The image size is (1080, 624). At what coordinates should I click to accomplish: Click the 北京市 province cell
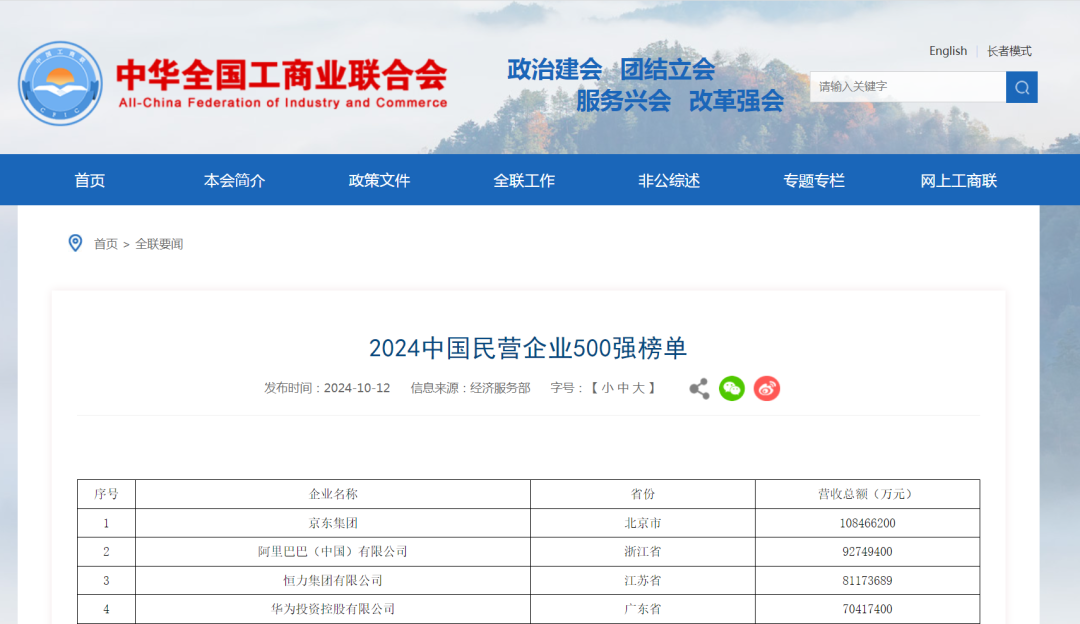[643, 523]
